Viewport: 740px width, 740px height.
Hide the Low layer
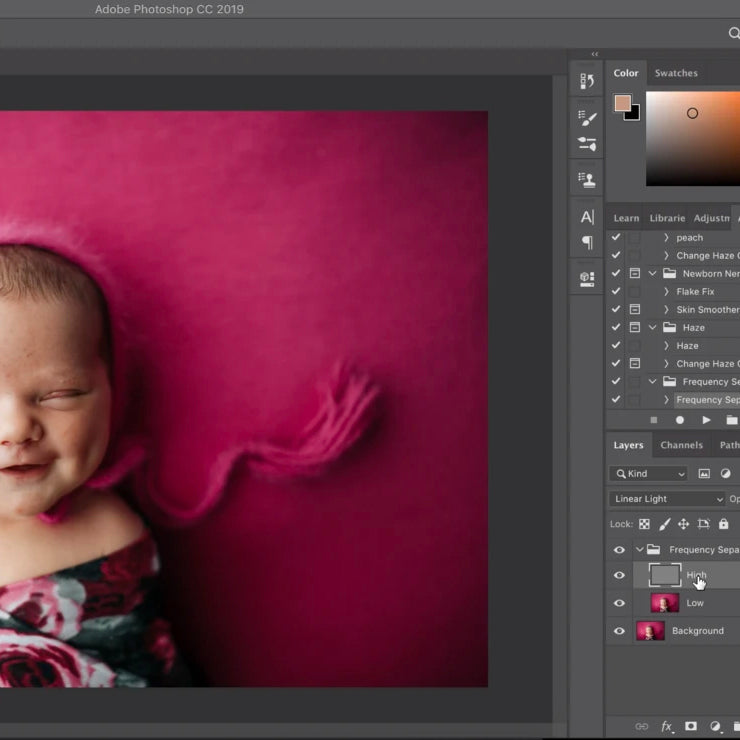click(619, 603)
